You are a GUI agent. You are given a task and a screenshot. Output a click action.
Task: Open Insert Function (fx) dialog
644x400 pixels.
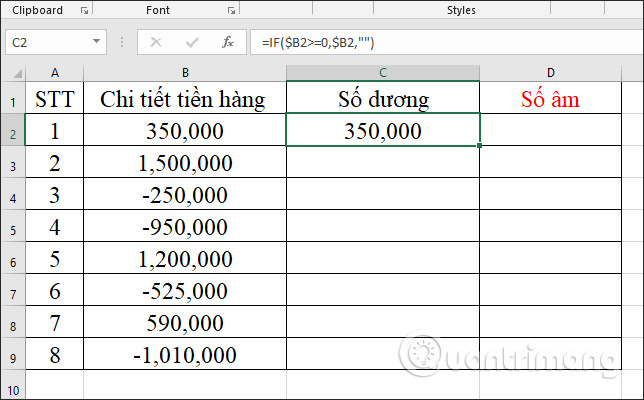click(x=228, y=42)
